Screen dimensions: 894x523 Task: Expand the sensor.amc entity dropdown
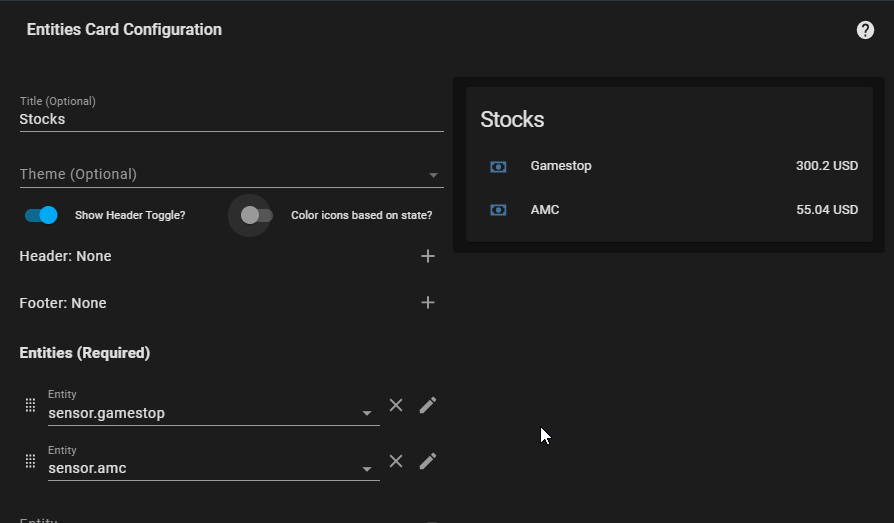click(x=367, y=469)
